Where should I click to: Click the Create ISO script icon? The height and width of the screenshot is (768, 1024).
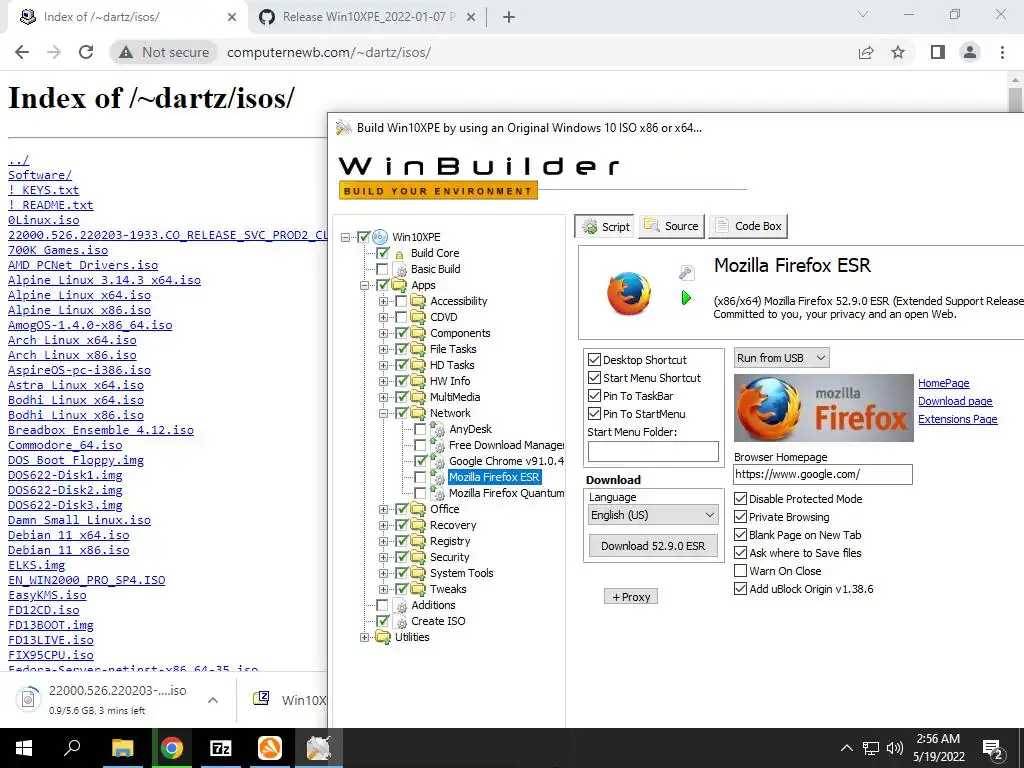(x=400, y=621)
